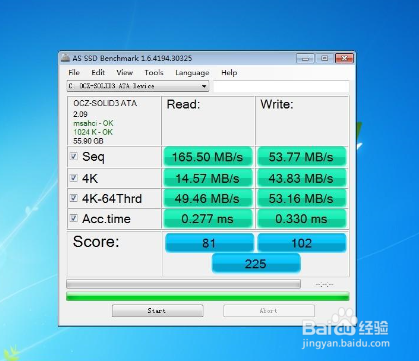Disable the 4K-64Thrd test checkbox
The width and height of the screenshot is (419, 361).
[74, 198]
